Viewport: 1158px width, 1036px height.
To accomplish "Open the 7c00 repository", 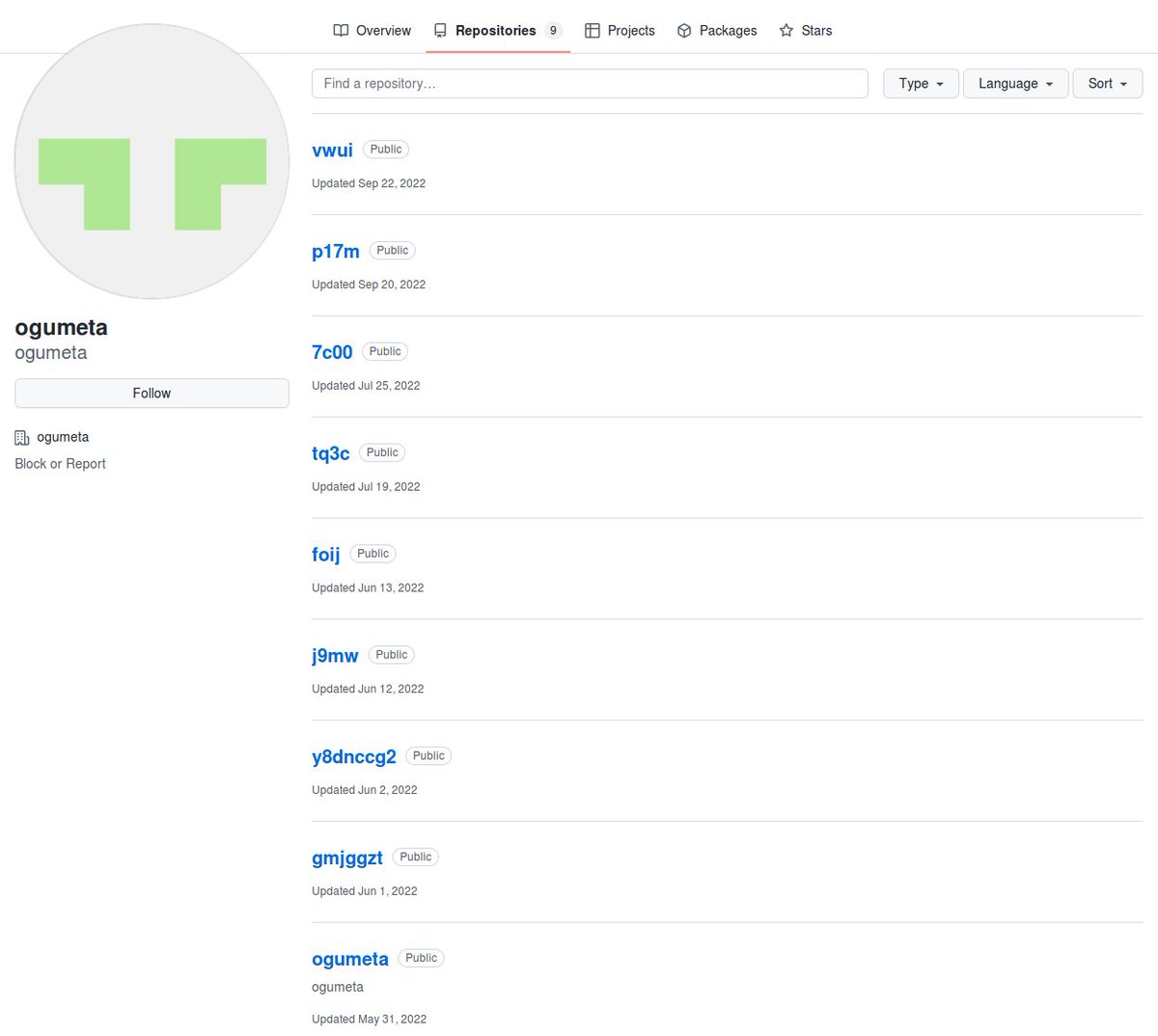I will 332,353.
